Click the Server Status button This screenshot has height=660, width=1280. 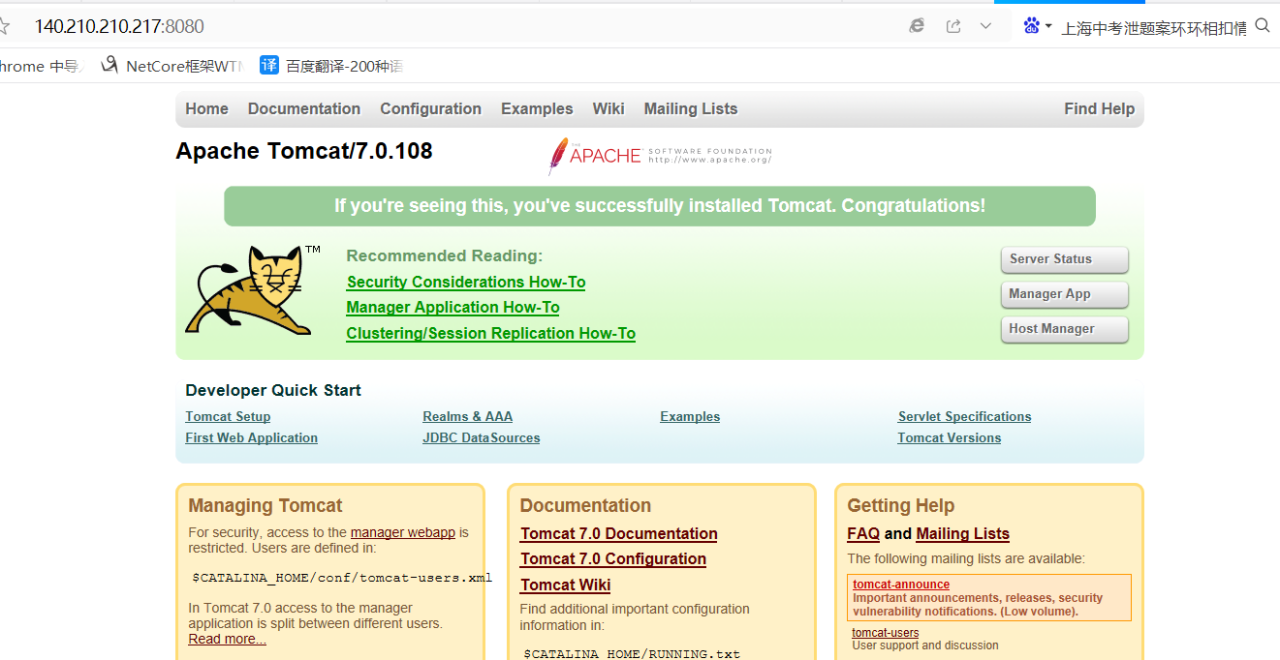click(x=1064, y=259)
